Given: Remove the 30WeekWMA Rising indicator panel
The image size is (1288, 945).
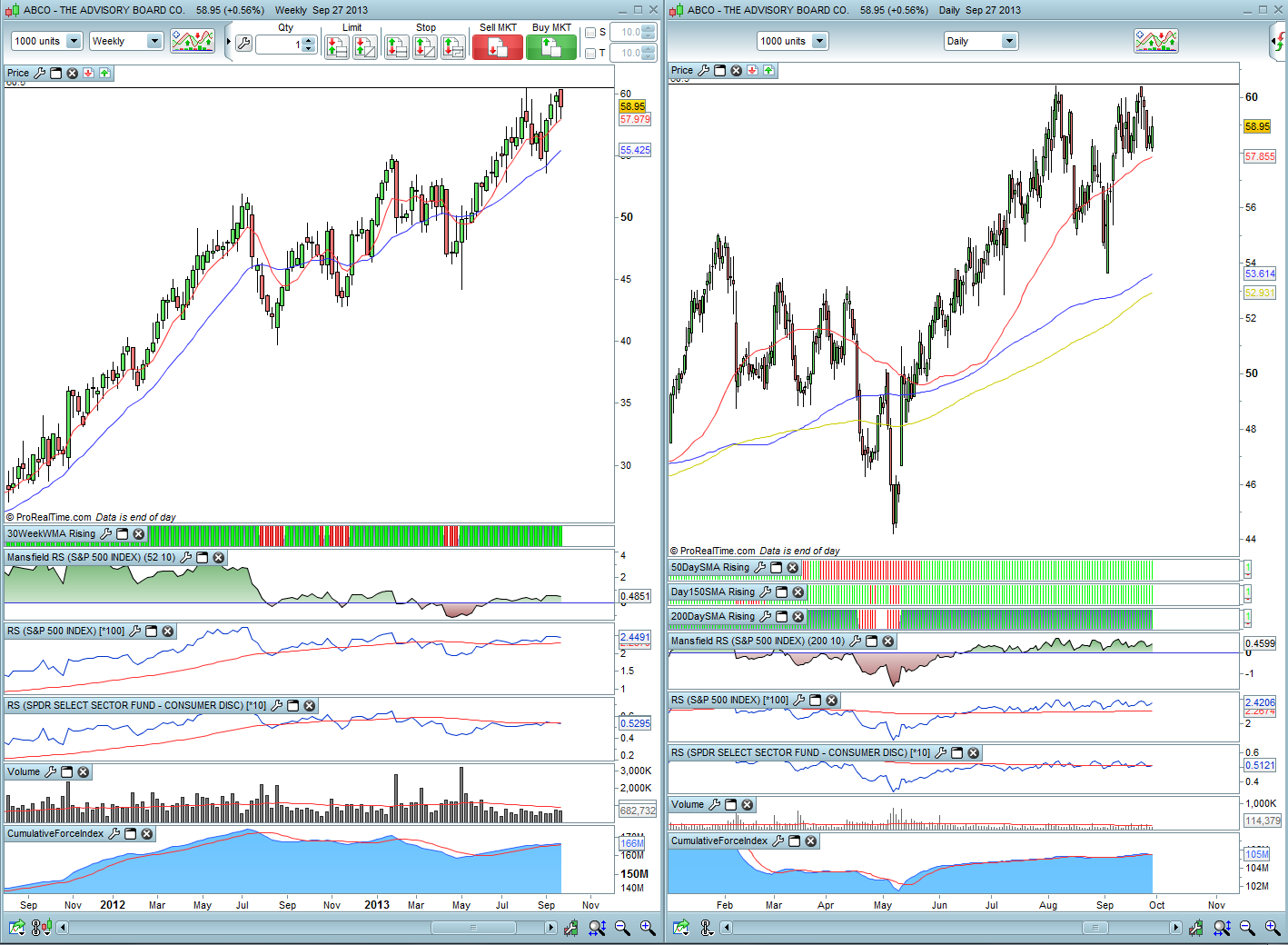Looking at the screenshot, I should pos(139,534).
